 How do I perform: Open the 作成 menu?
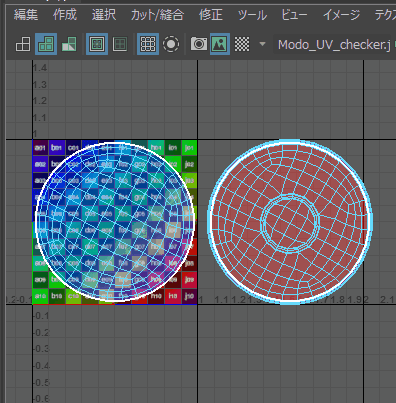(x=65, y=15)
